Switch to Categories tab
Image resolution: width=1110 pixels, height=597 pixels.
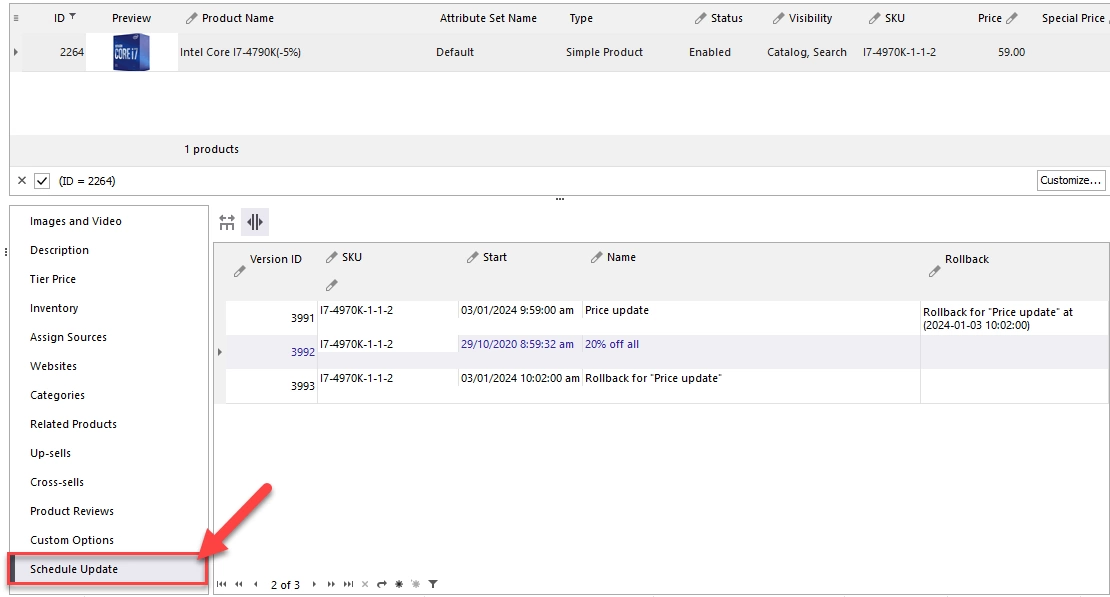point(57,396)
